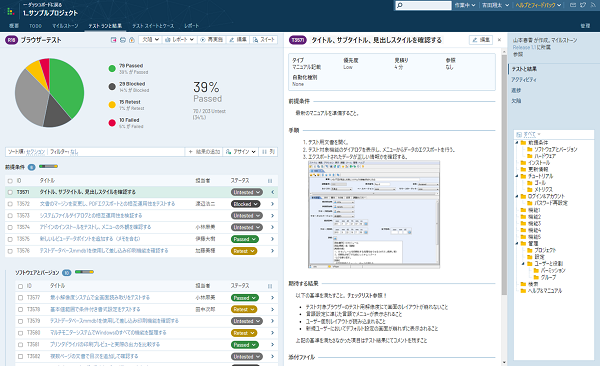Viewport: 600px width, 366px height.
Task: Open the Untested status dropdown for T3571
Action: (247, 192)
